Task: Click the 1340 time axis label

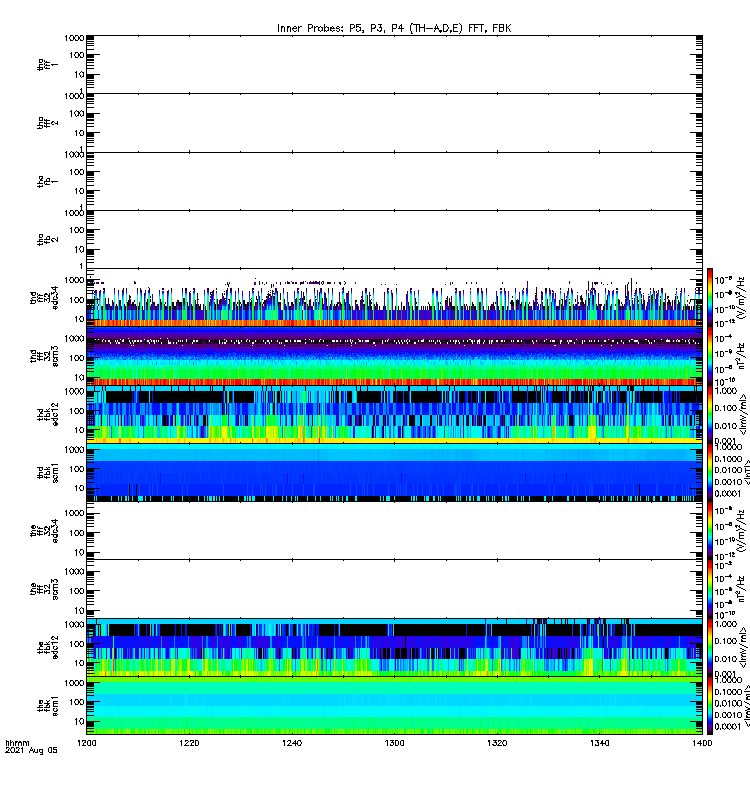Action: tap(599, 743)
